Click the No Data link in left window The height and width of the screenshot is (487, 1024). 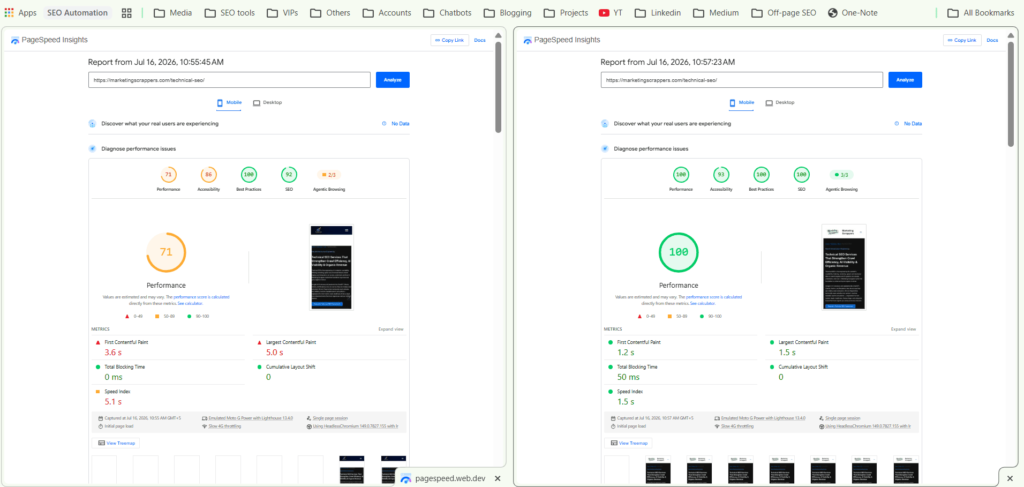[400, 123]
